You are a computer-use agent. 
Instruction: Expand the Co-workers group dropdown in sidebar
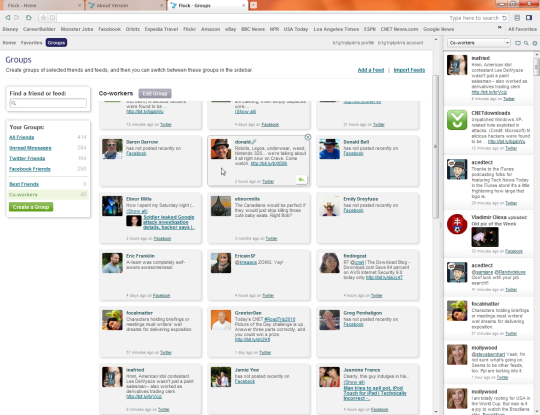point(507,43)
